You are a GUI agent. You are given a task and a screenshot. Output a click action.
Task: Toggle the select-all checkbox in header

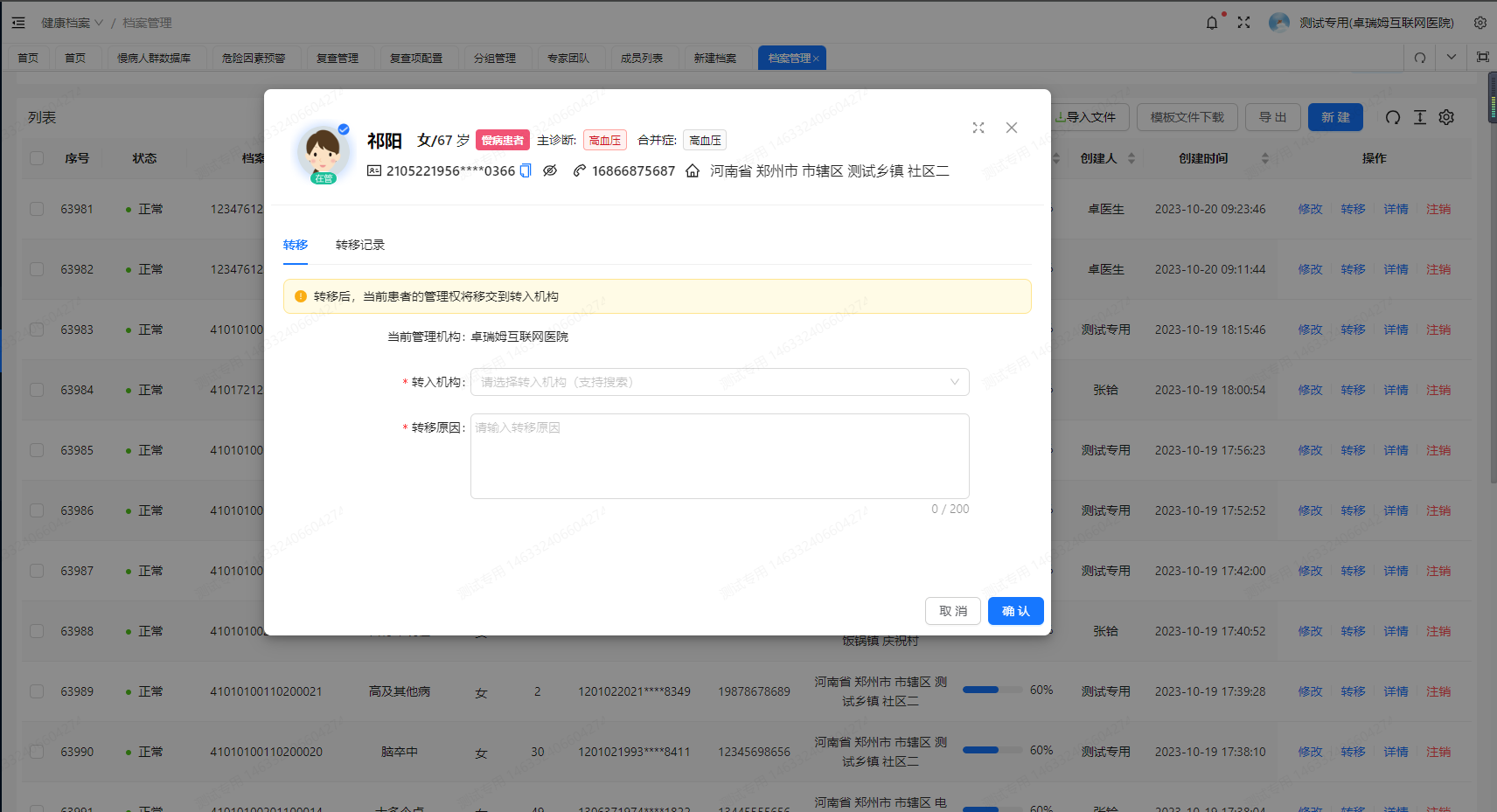[x=37, y=158]
